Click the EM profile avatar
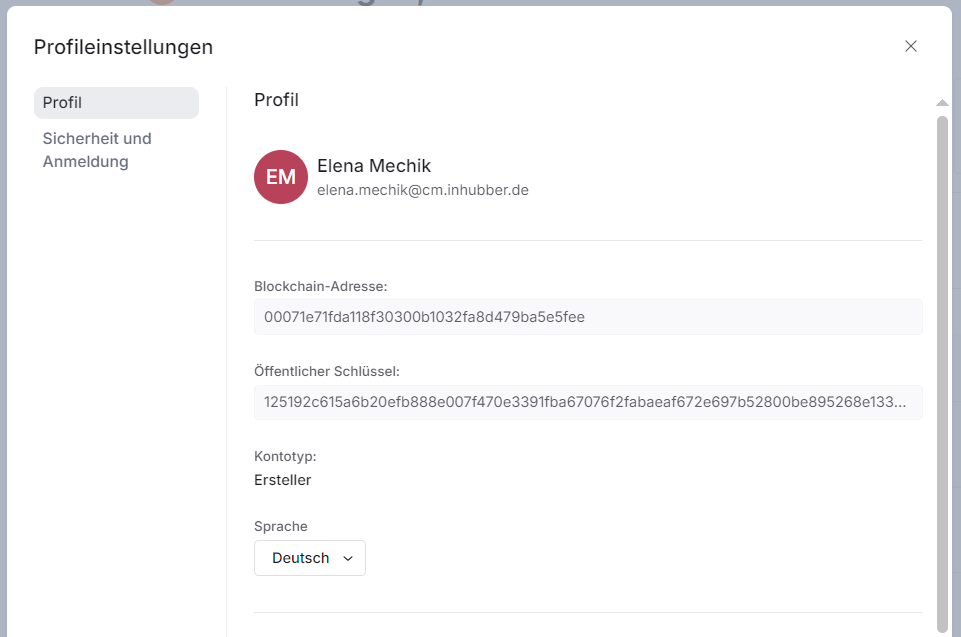Image resolution: width=961 pixels, height=637 pixels. click(281, 177)
